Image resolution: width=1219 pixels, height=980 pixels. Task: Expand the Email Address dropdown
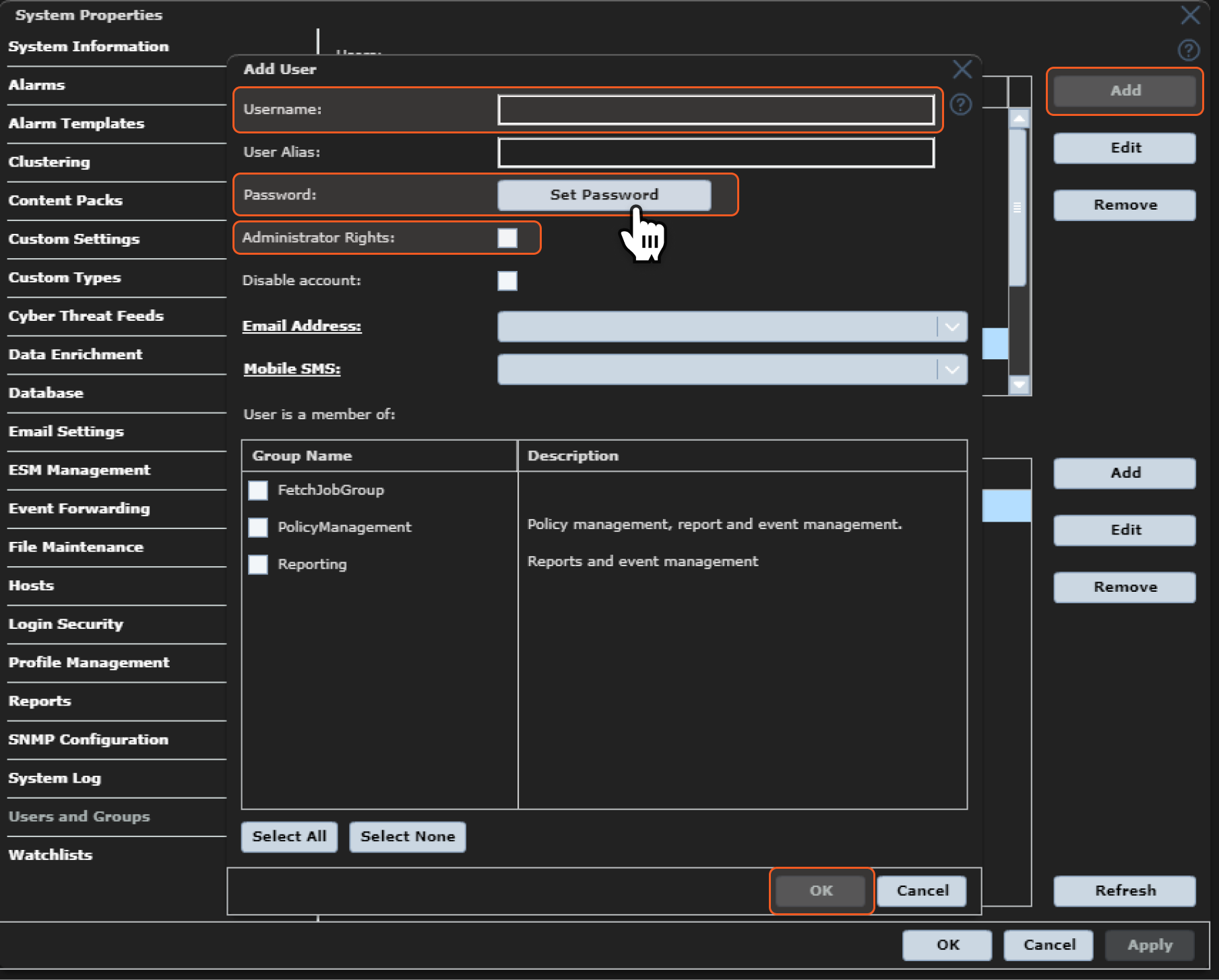[x=951, y=327]
